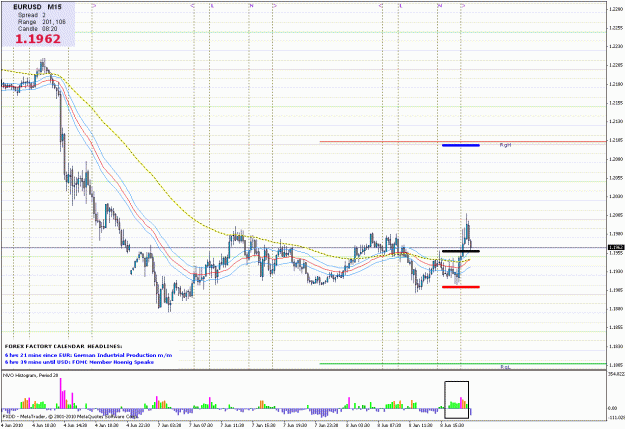The height and width of the screenshot is (429, 625).
Task: Click the 4 Jun 22:20 time label
Action: click(x=138, y=425)
